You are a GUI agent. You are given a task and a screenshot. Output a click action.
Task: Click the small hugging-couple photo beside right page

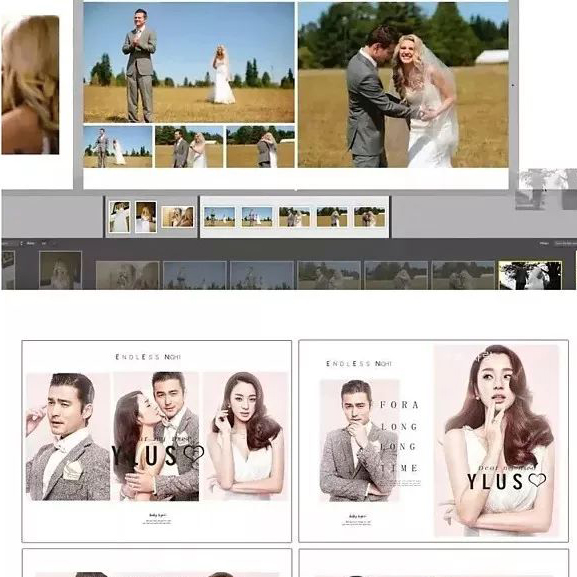(x=260, y=147)
